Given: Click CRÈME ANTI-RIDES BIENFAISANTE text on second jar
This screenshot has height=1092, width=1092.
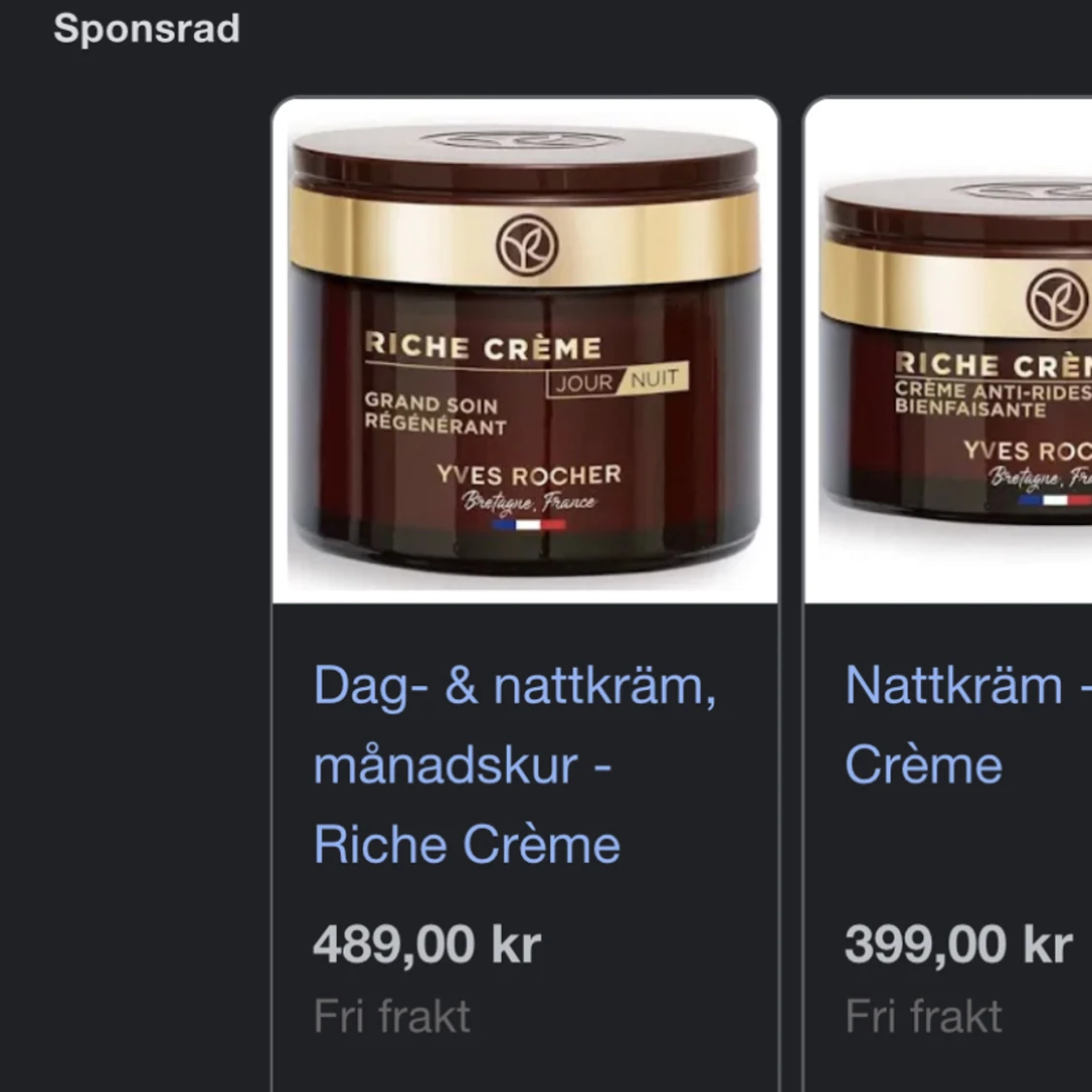Looking at the screenshot, I should coord(993,400).
